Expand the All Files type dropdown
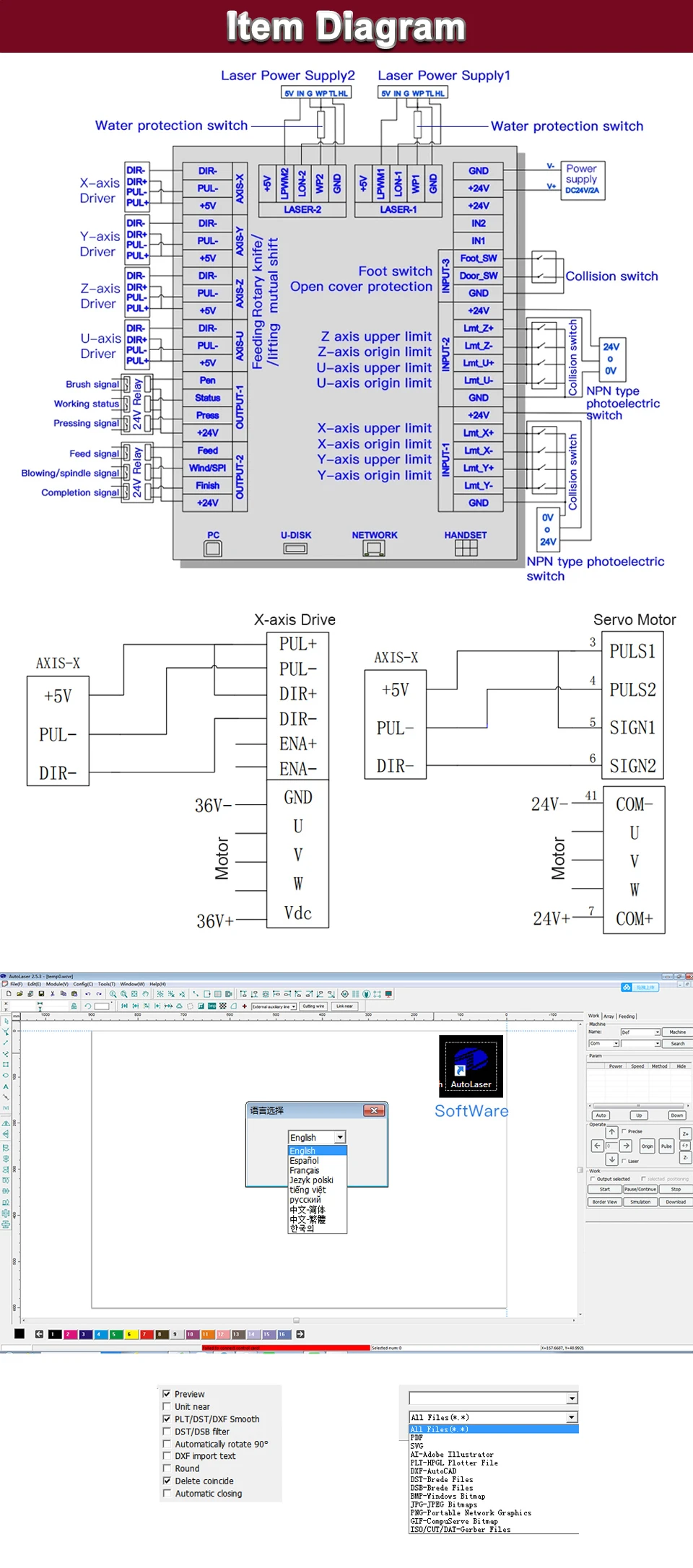The height and width of the screenshot is (1568, 693). click(493, 1417)
